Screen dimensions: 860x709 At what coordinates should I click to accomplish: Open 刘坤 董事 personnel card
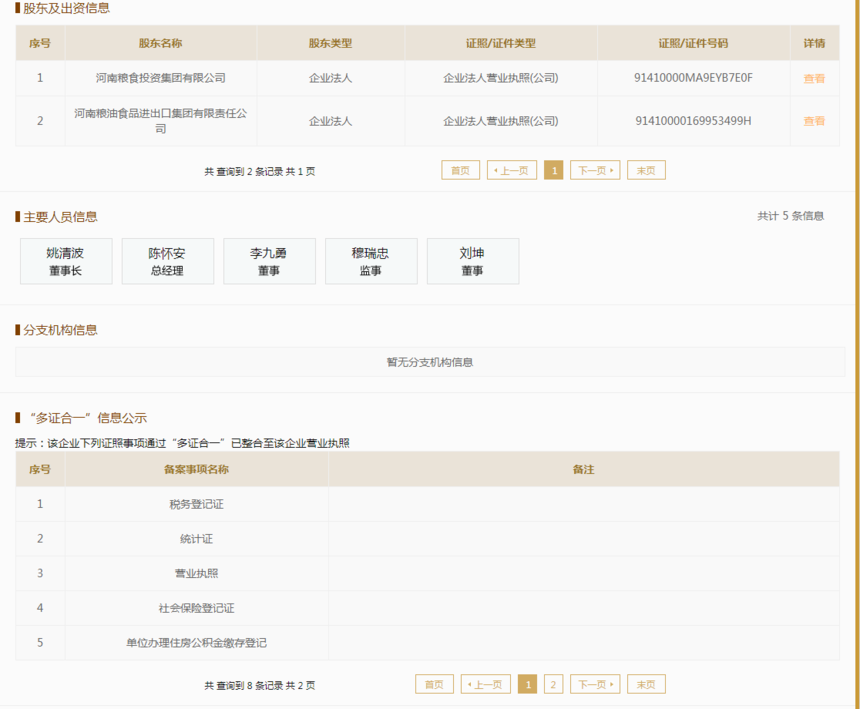pos(473,261)
